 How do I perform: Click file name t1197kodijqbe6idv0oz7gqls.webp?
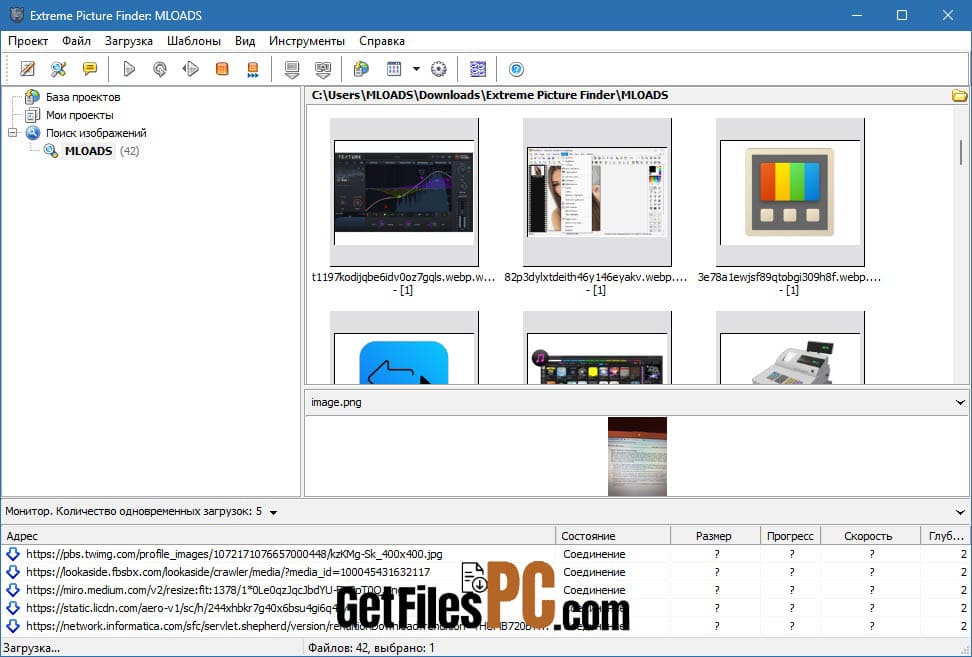(x=404, y=277)
